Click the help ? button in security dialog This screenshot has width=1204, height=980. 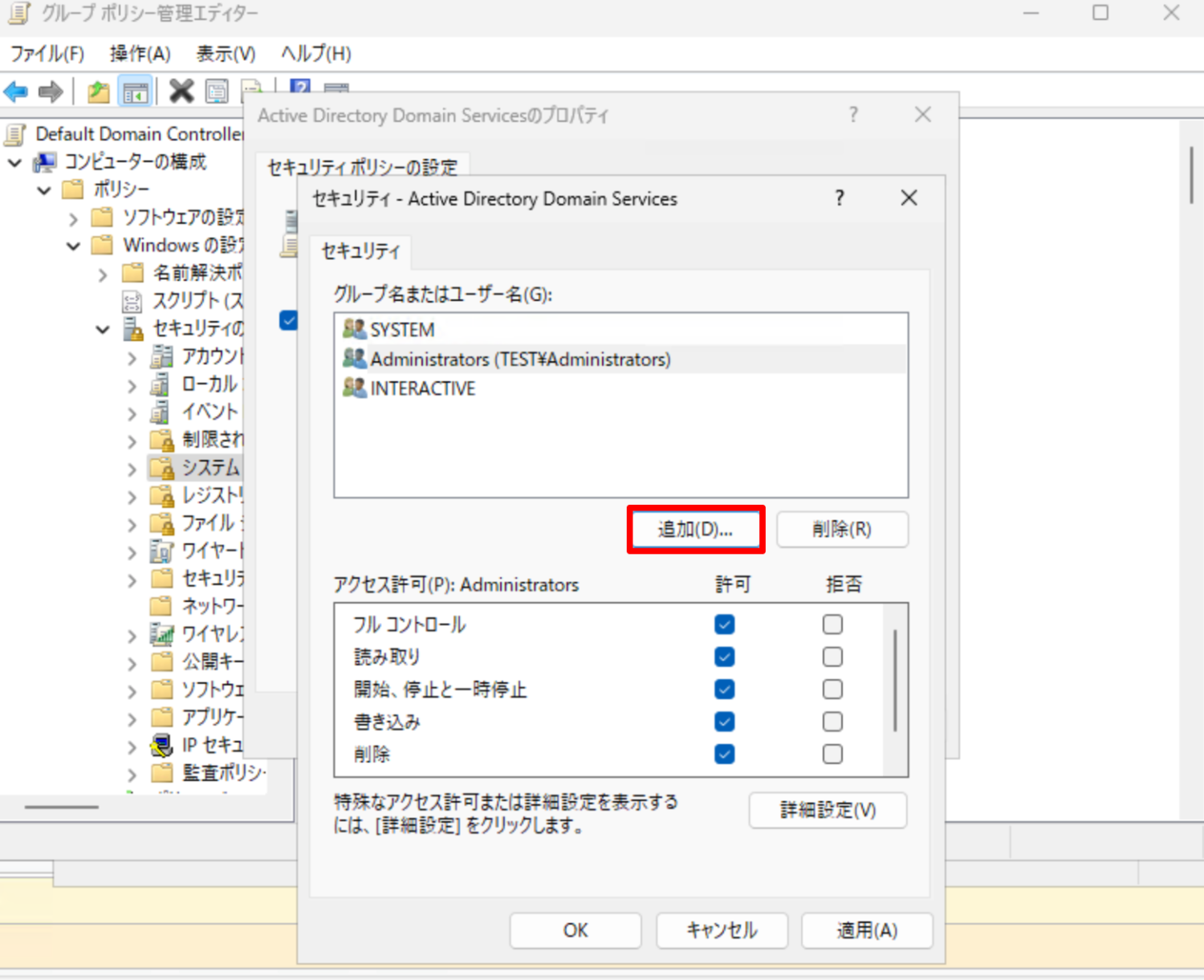click(840, 198)
